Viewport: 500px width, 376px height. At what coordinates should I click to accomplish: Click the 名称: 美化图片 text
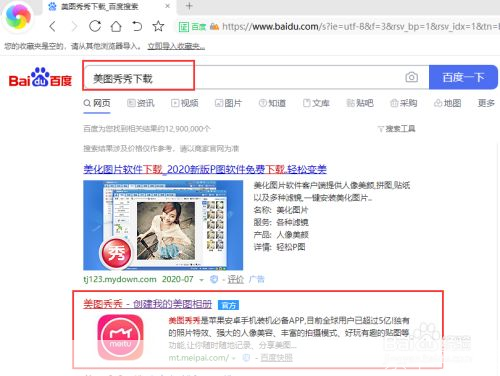coord(281,210)
